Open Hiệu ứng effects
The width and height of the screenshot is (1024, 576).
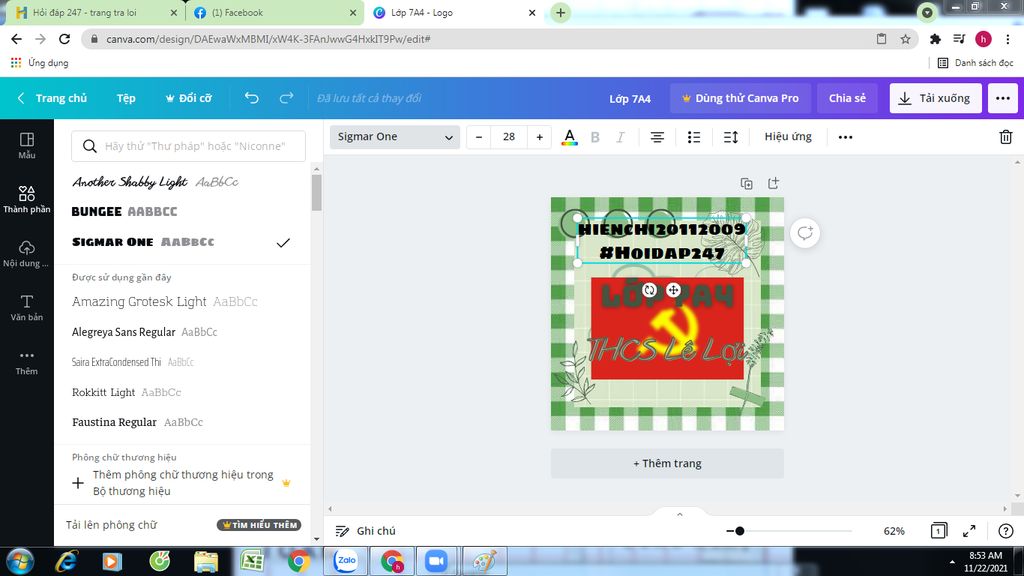(788, 136)
